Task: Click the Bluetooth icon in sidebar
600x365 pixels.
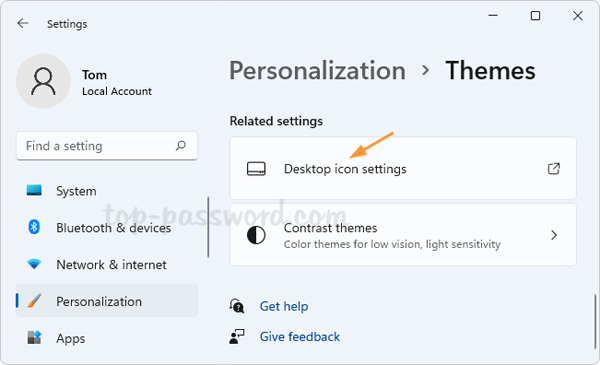Action: point(34,227)
